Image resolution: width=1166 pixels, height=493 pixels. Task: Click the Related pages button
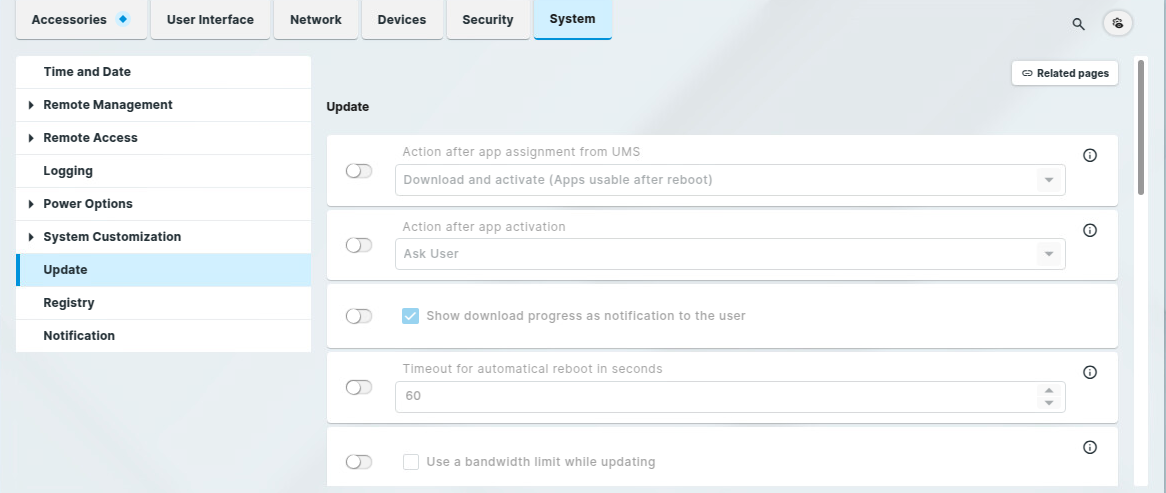click(1065, 73)
